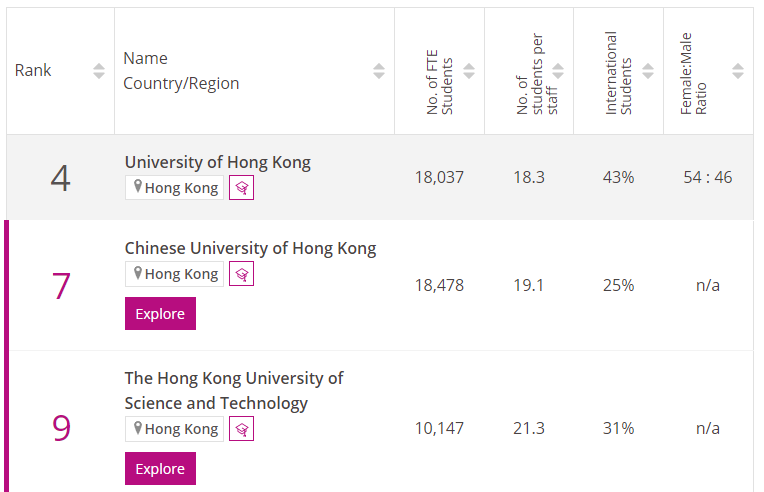764x492 pixels.
Task: Click rank number 7 cell
Action: (x=61, y=286)
